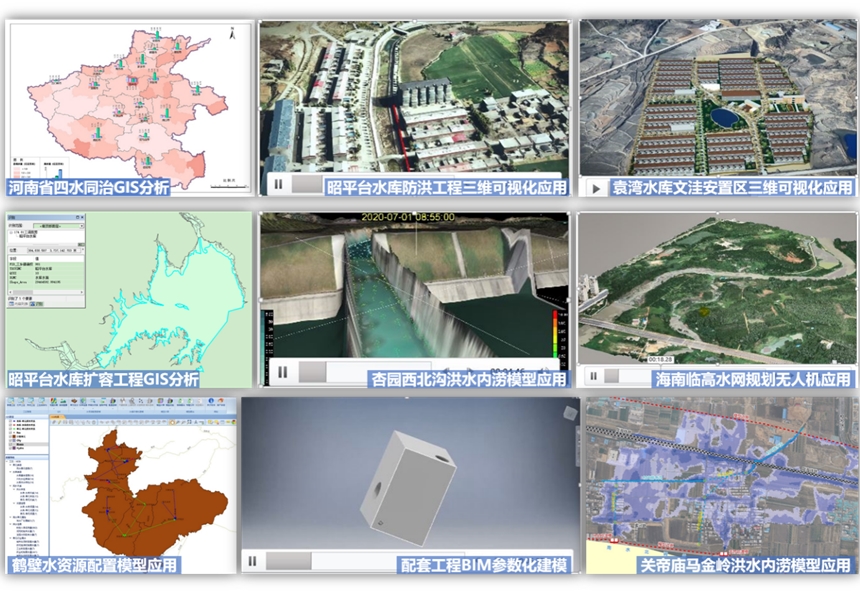Pause the 海南临高水网规划 drone video
The width and height of the screenshot is (860, 593).
(x=594, y=378)
